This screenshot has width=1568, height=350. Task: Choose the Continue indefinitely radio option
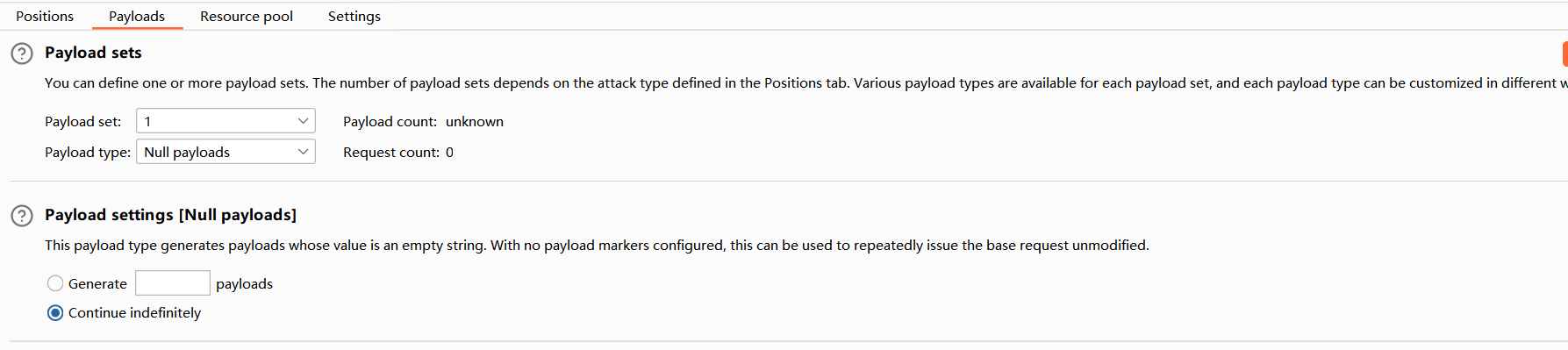55,313
